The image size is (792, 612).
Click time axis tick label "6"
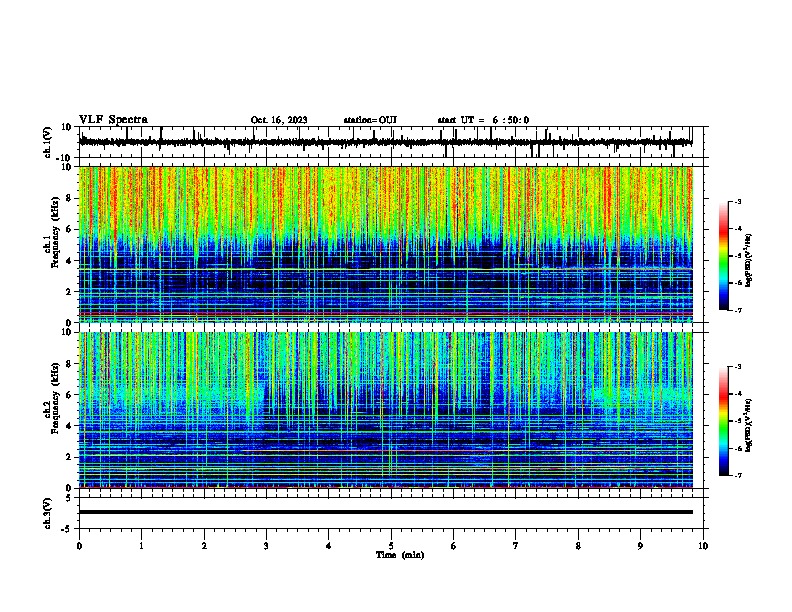pyautogui.click(x=454, y=546)
